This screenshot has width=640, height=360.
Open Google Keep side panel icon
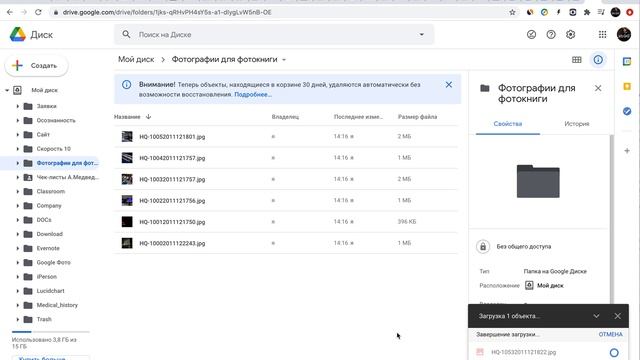coord(627,86)
